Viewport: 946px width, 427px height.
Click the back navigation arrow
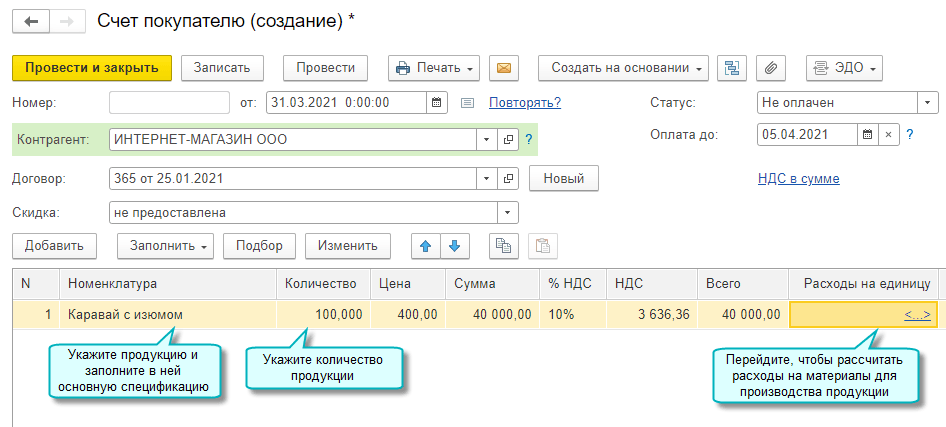[x=31, y=20]
